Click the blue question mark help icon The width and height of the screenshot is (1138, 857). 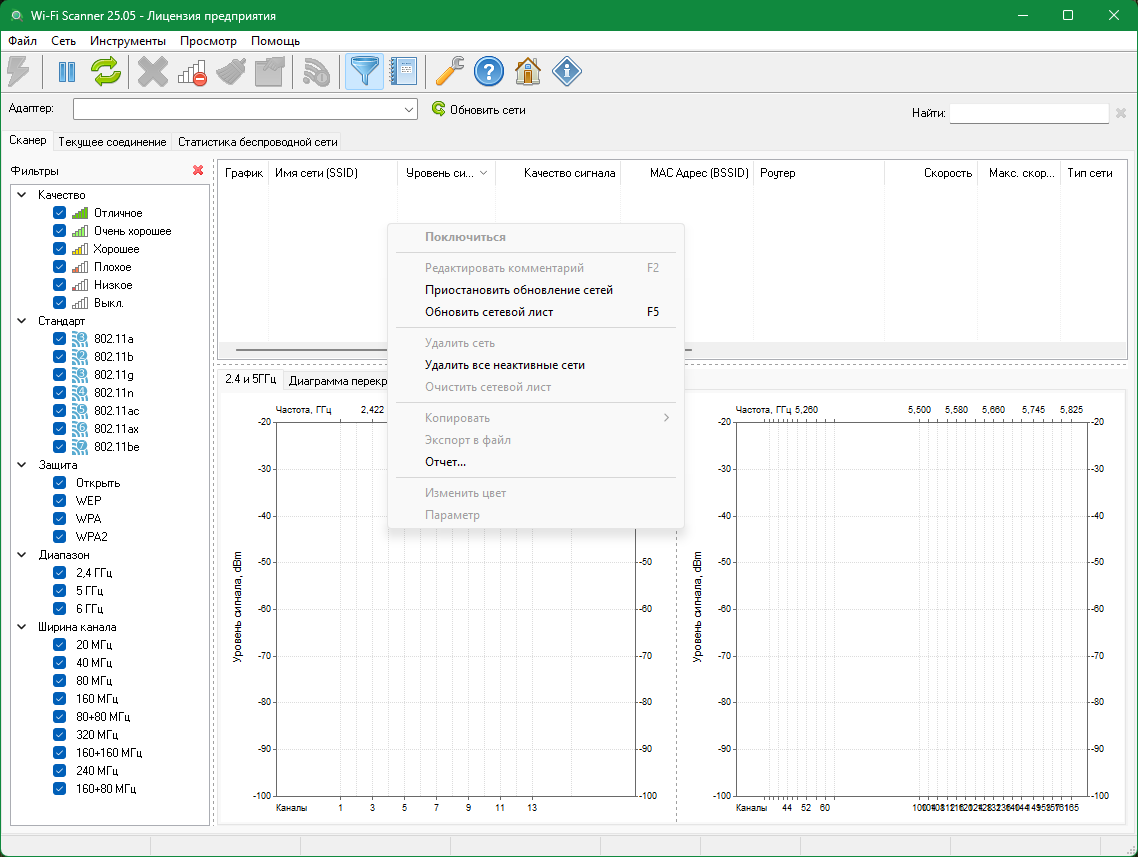(x=489, y=72)
